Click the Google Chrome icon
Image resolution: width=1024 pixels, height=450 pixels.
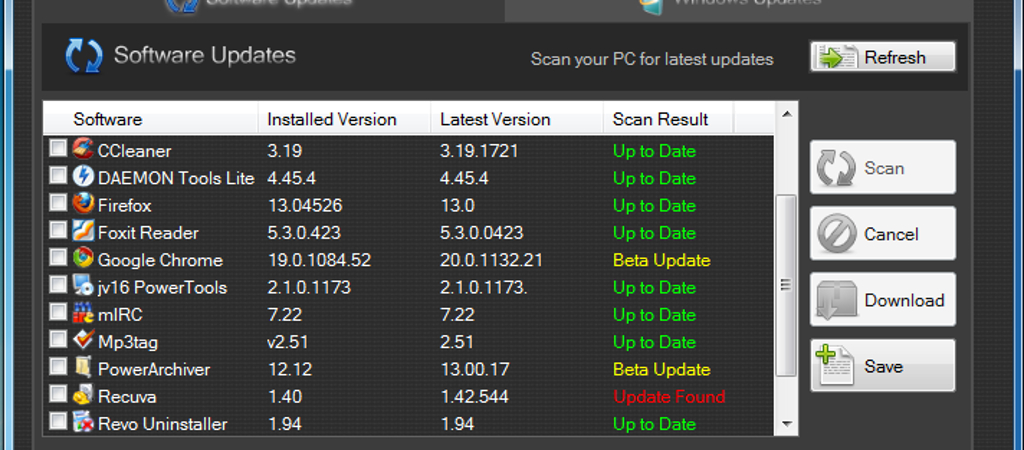(83, 259)
